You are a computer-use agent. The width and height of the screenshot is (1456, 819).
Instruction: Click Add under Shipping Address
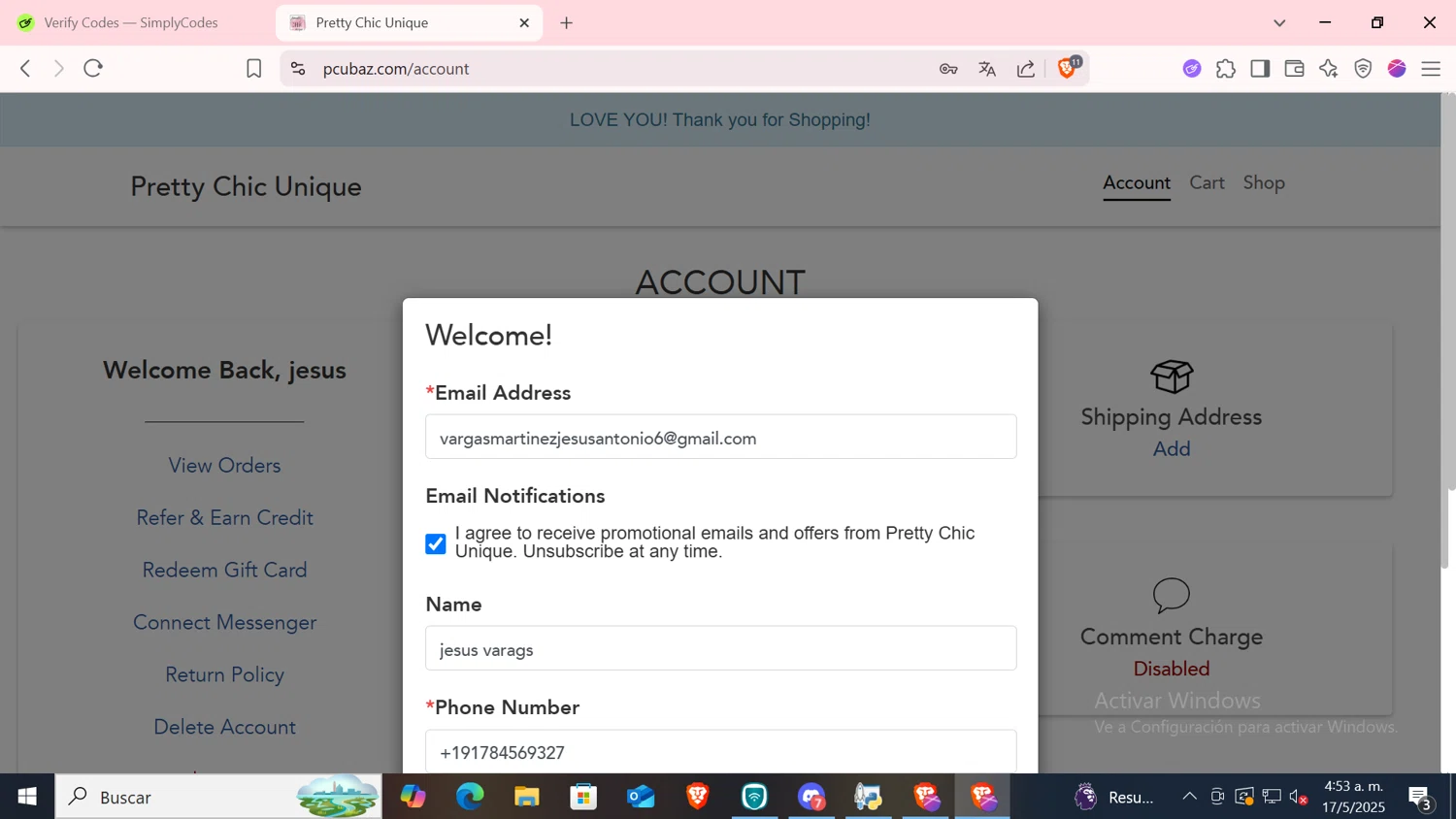pyautogui.click(x=1172, y=448)
